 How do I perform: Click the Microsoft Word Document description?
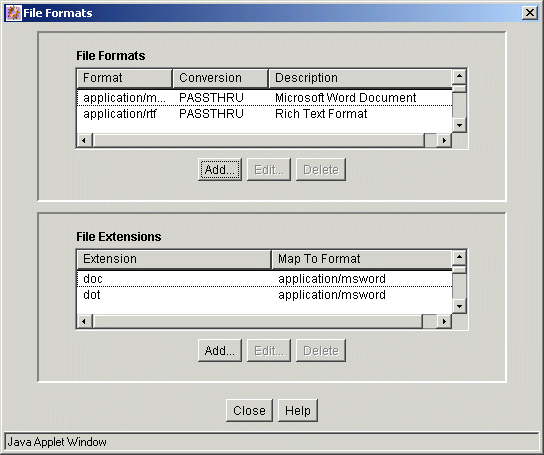[x=346, y=98]
